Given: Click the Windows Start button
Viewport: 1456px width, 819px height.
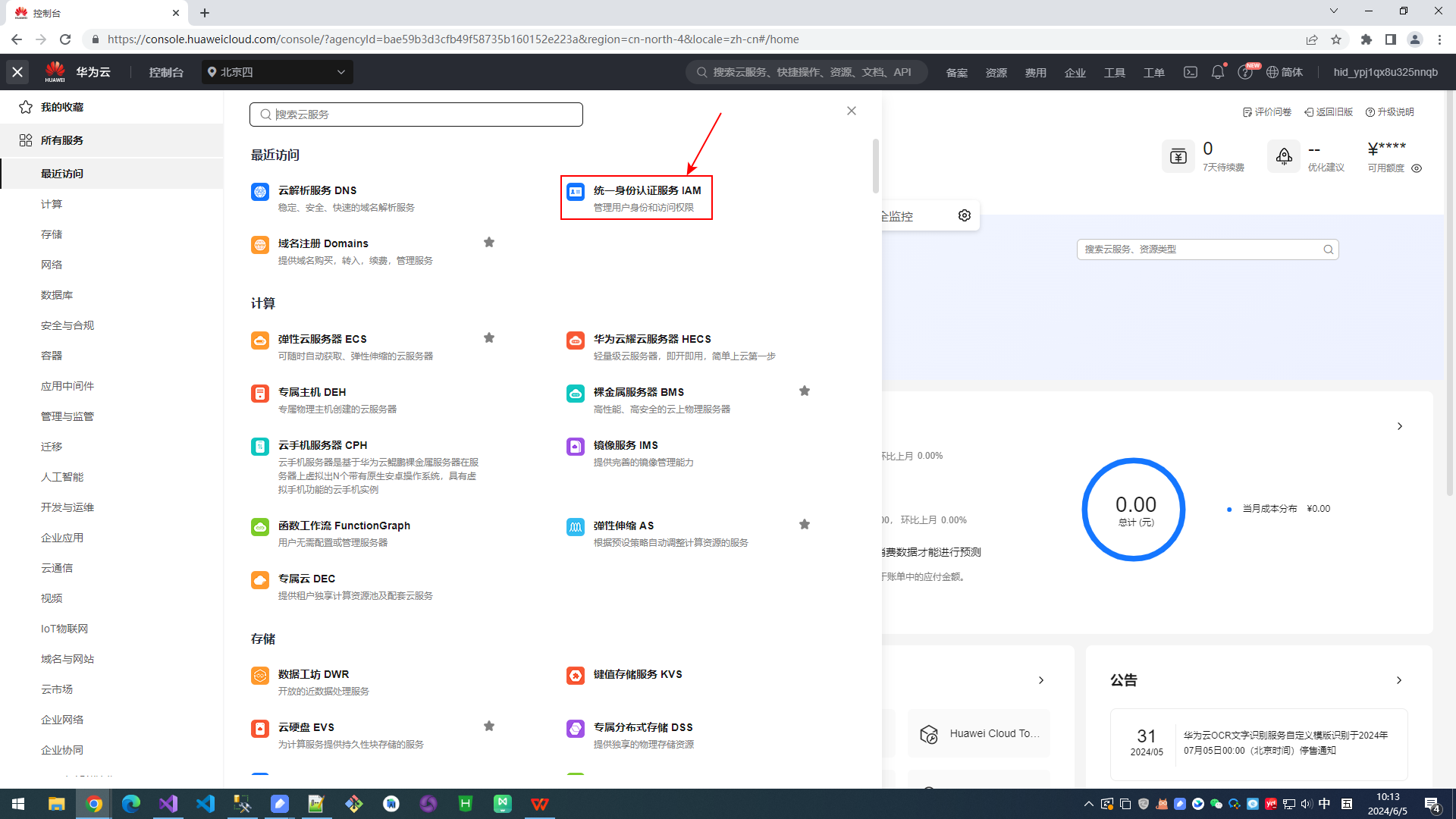Looking at the screenshot, I should tap(18, 804).
